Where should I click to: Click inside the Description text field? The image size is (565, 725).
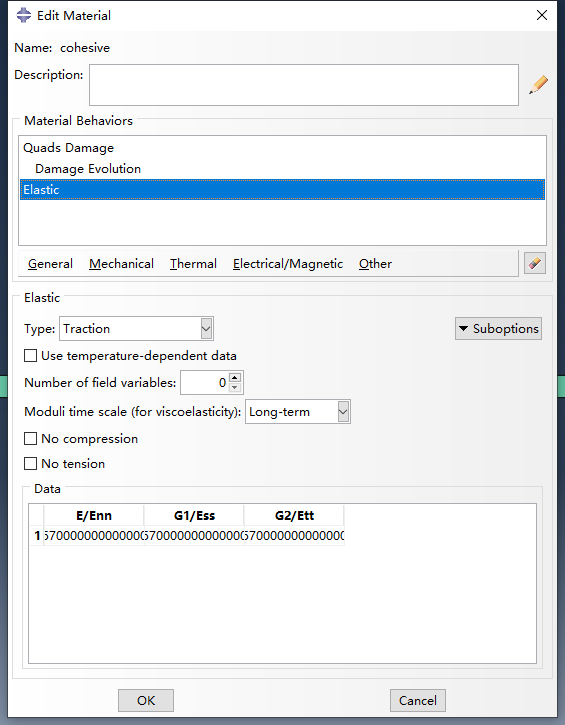(x=304, y=85)
